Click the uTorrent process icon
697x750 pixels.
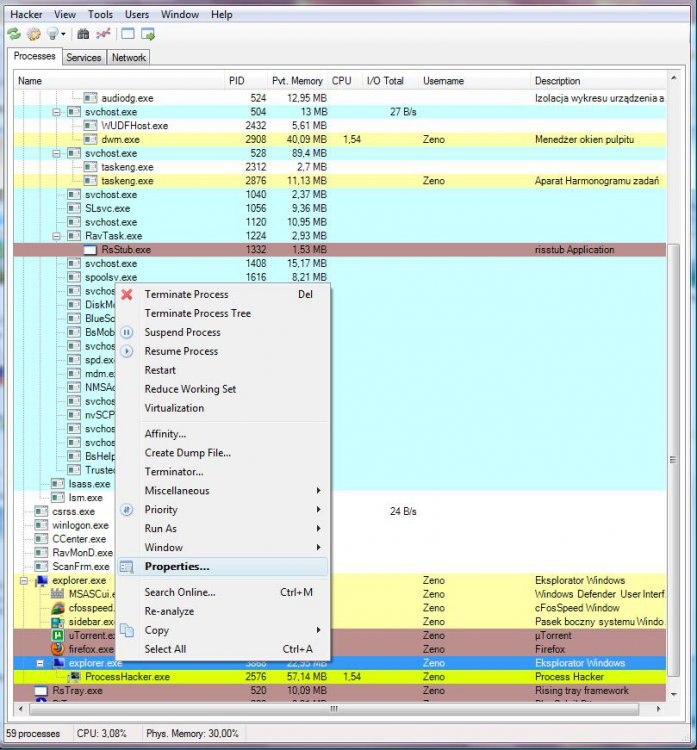coord(58,636)
